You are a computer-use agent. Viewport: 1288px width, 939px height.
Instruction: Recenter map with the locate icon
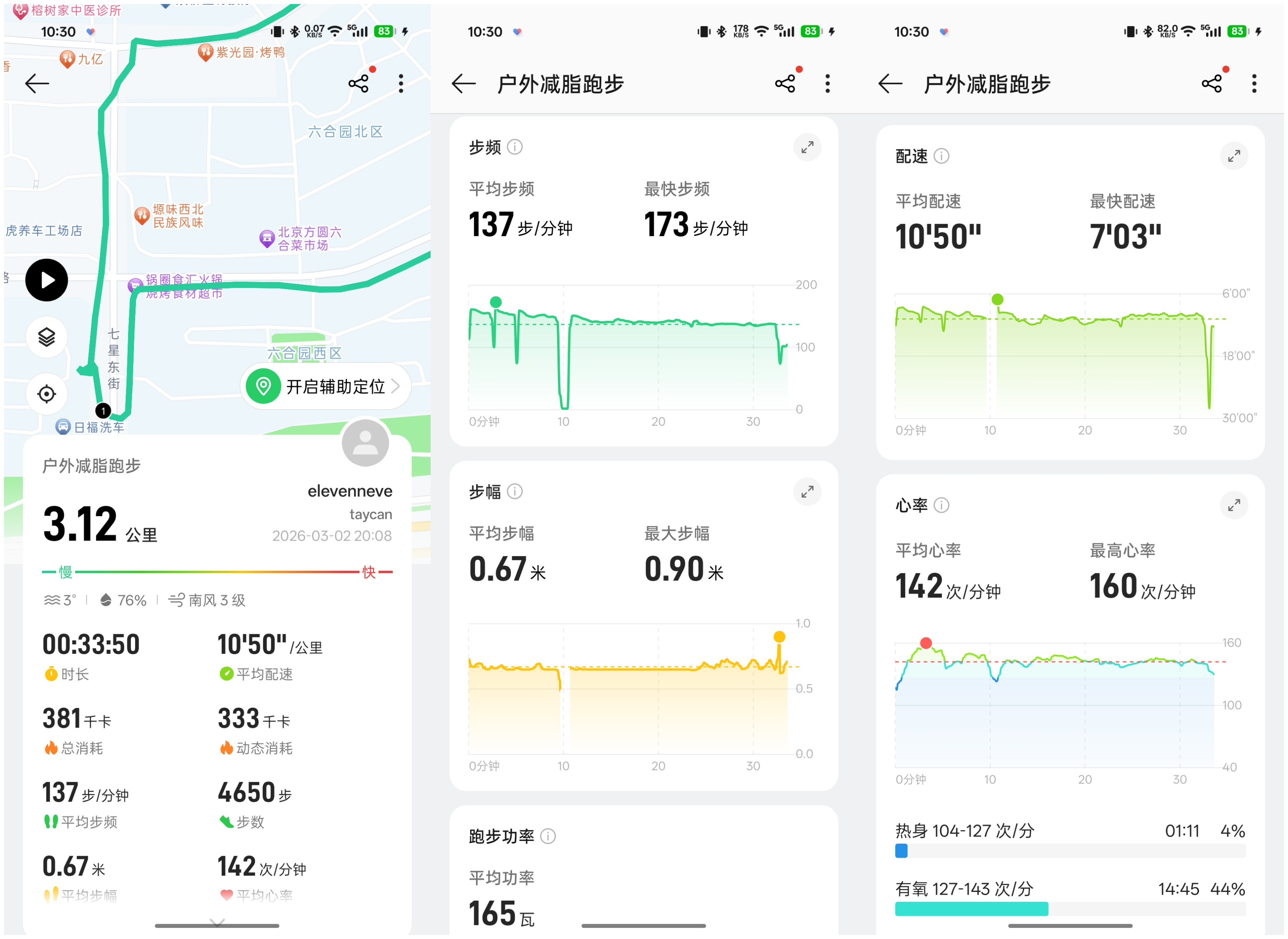47,394
